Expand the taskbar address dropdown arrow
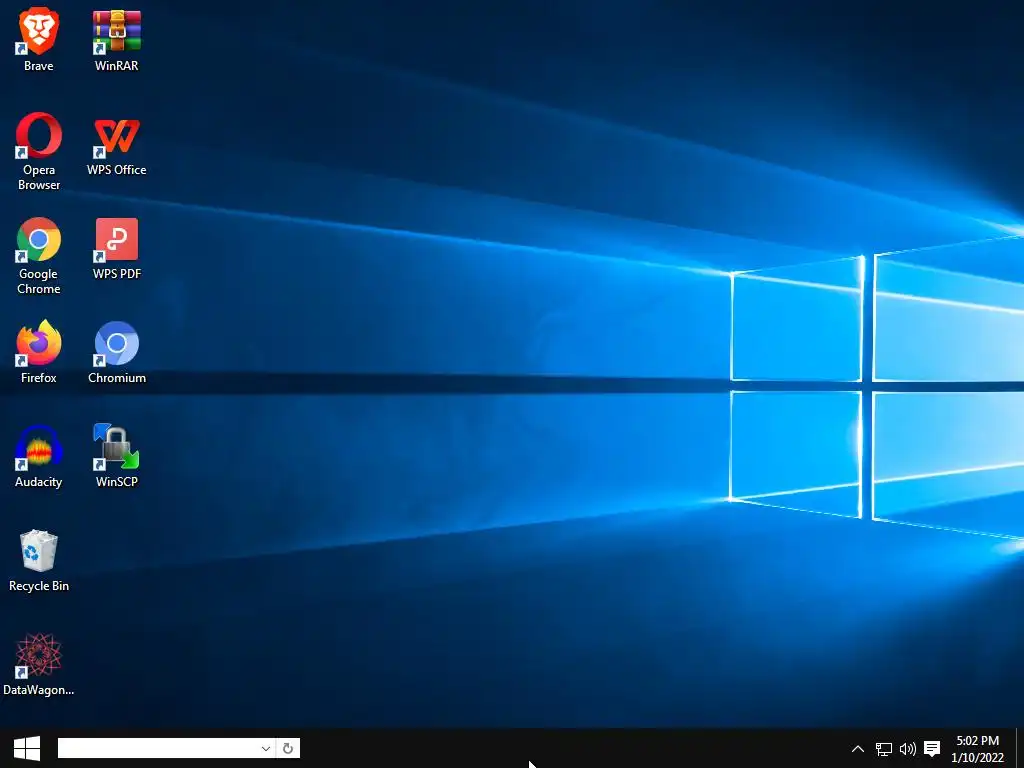1024x768 pixels. (266, 748)
